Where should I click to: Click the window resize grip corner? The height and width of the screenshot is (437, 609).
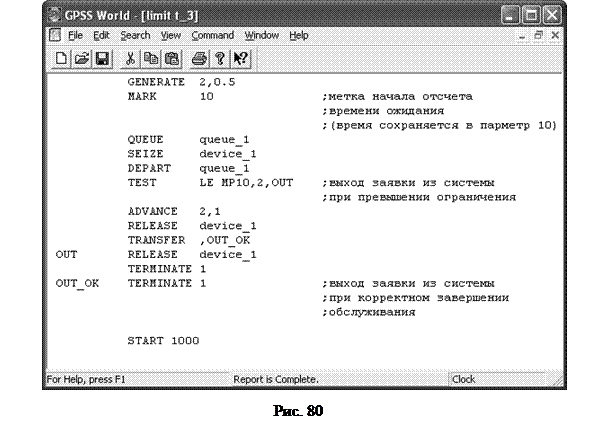pyautogui.click(x=557, y=381)
